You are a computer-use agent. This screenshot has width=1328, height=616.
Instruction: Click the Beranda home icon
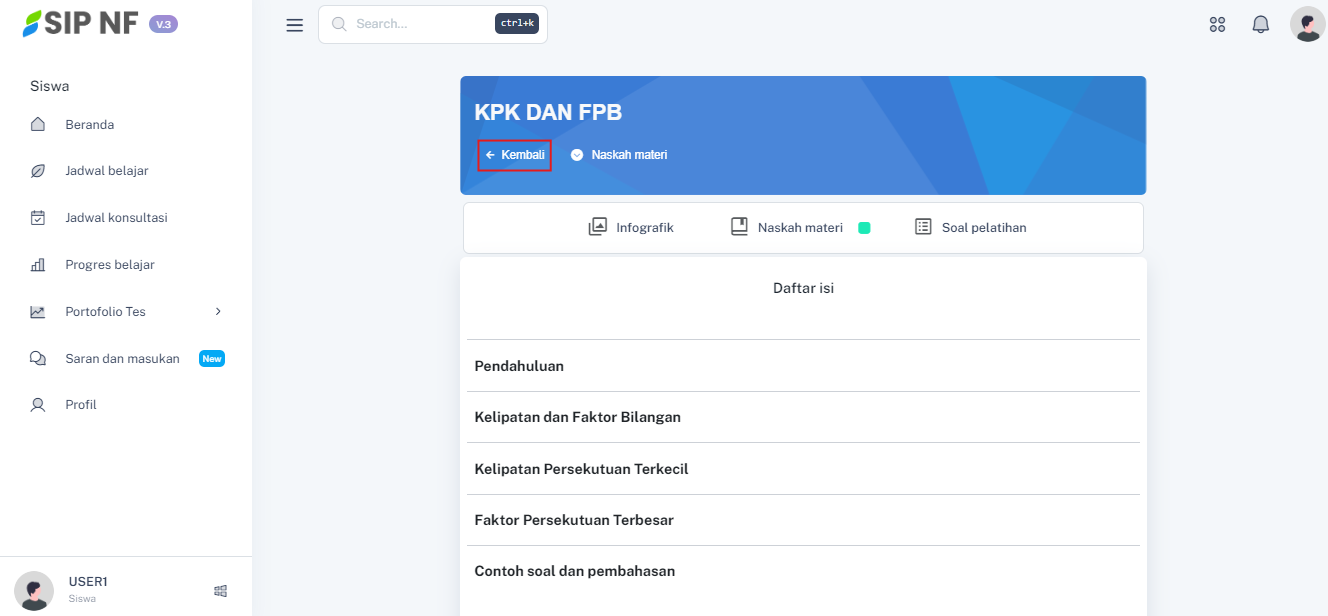(x=38, y=125)
